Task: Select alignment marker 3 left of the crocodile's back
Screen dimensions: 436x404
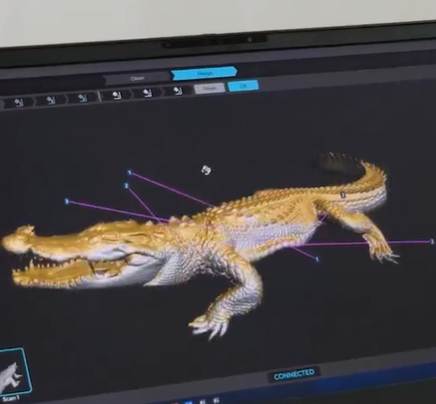Action: (67, 201)
